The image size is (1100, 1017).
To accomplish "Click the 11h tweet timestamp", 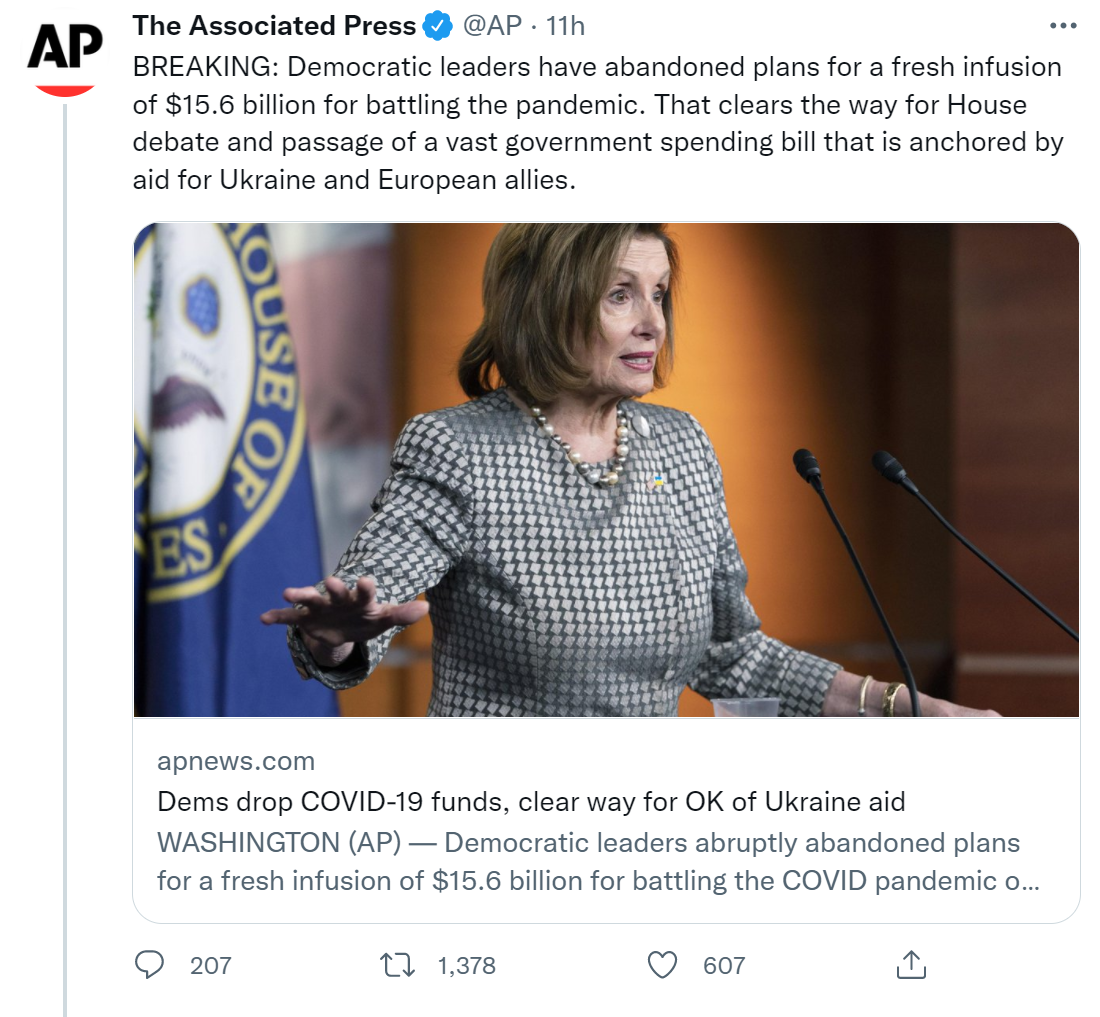I will point(565,26).
